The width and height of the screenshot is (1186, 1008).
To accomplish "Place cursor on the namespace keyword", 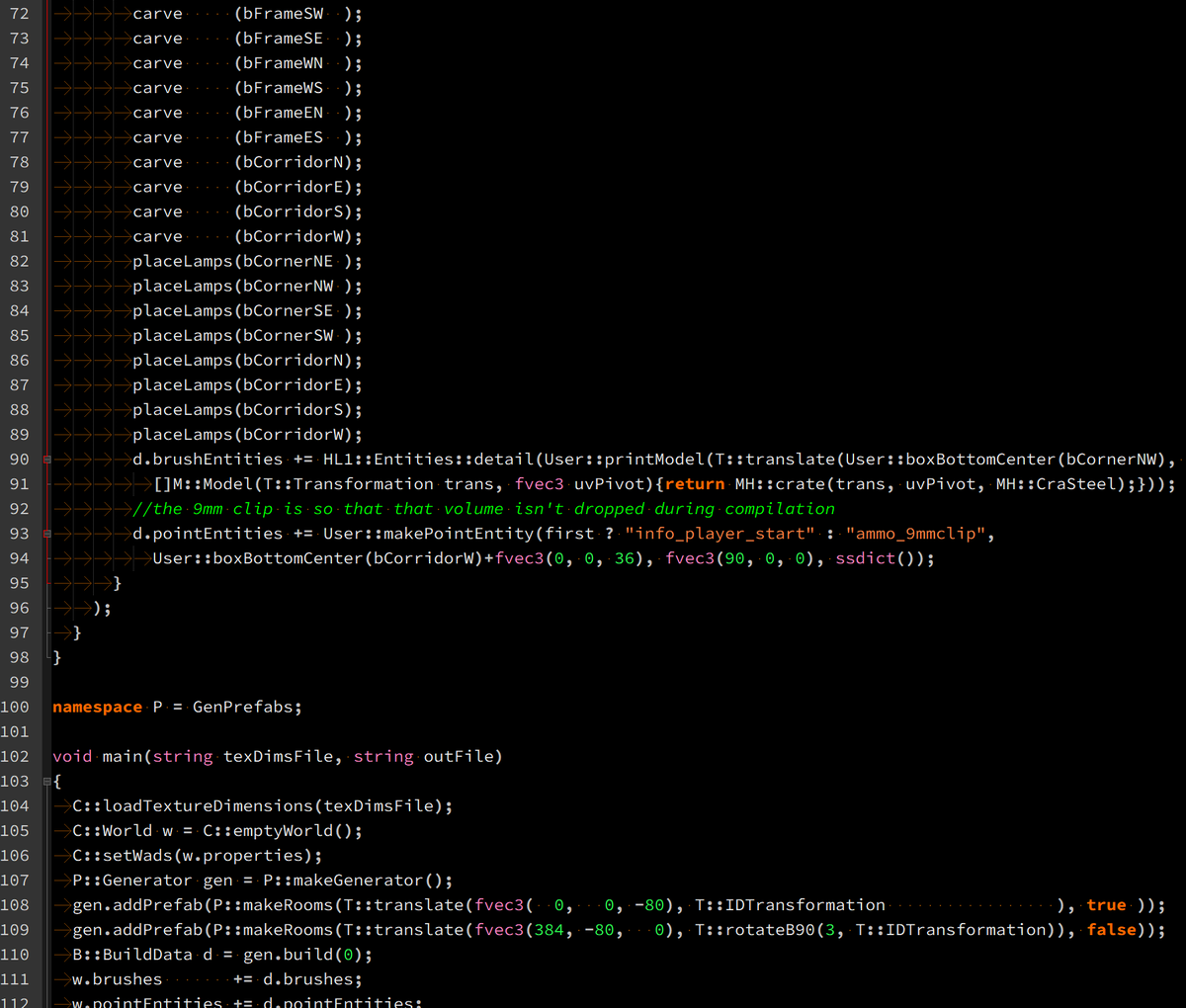I will click(96, 706).
